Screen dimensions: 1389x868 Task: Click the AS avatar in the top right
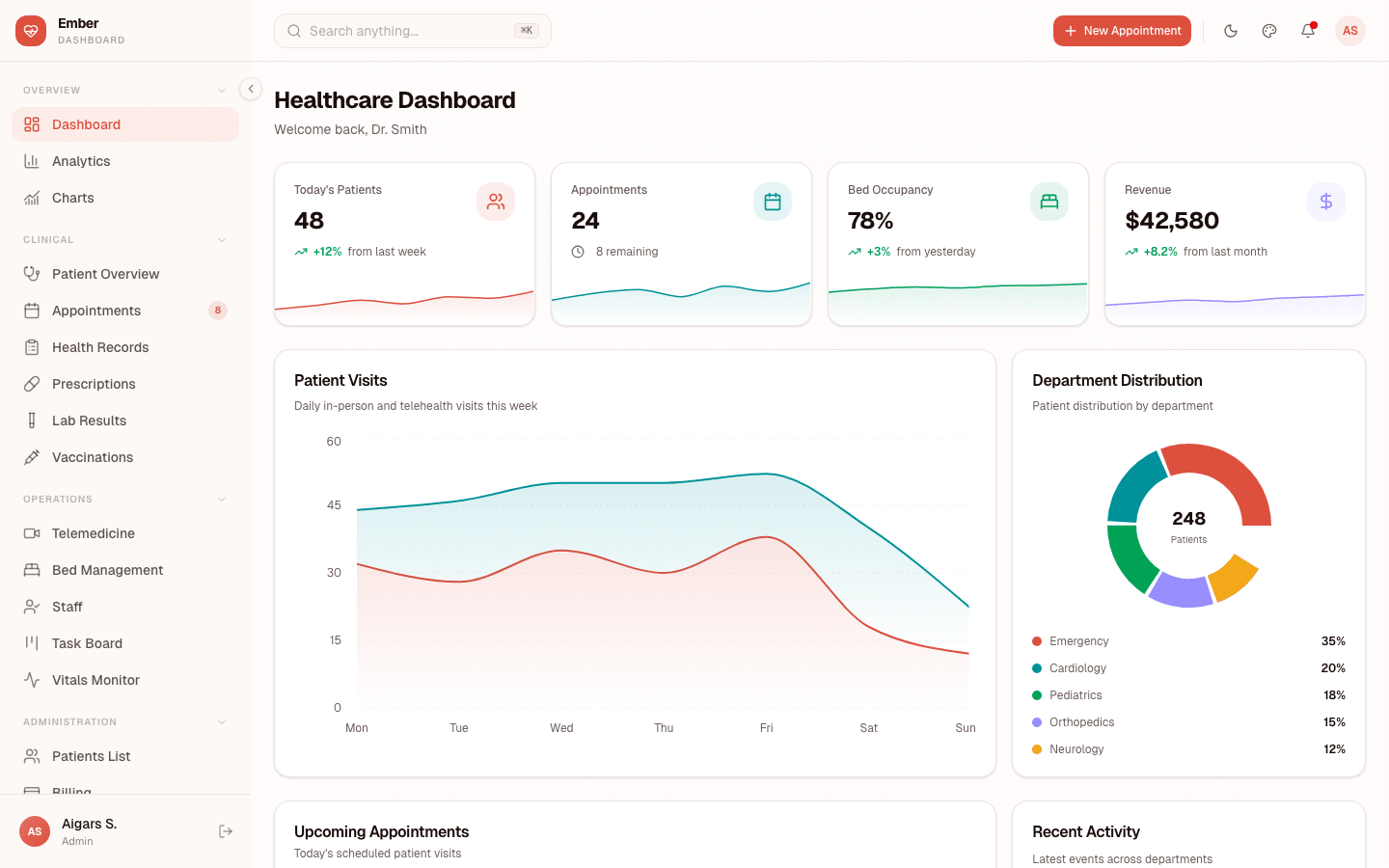pos(1349,31)
